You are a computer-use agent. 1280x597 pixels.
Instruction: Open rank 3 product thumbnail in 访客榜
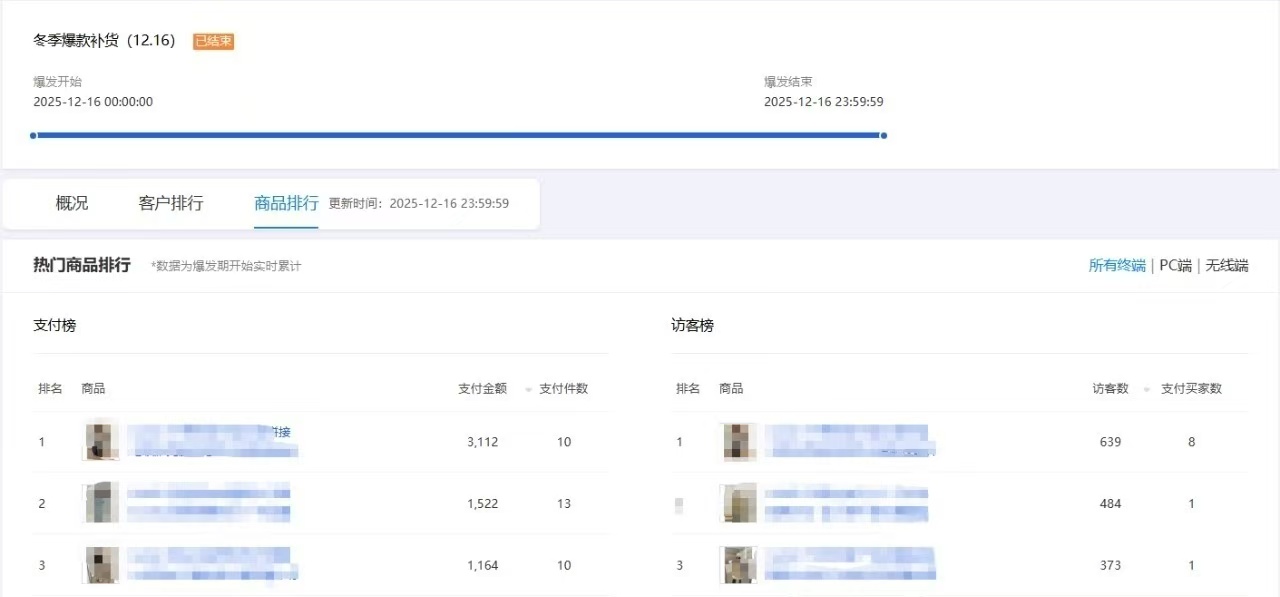739,565
